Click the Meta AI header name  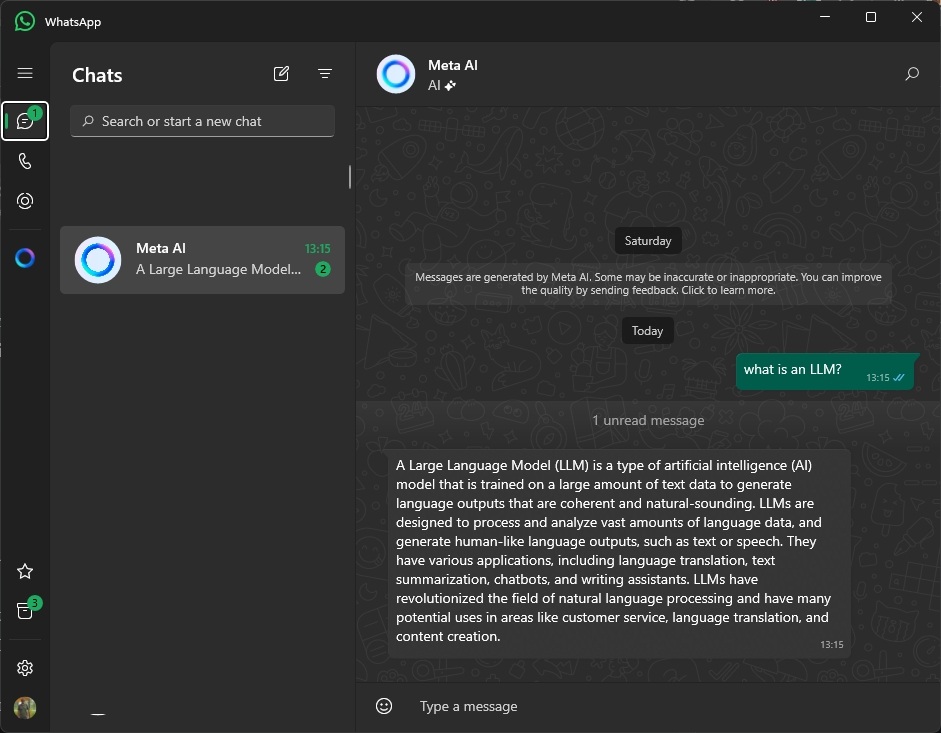coord(452,66)
